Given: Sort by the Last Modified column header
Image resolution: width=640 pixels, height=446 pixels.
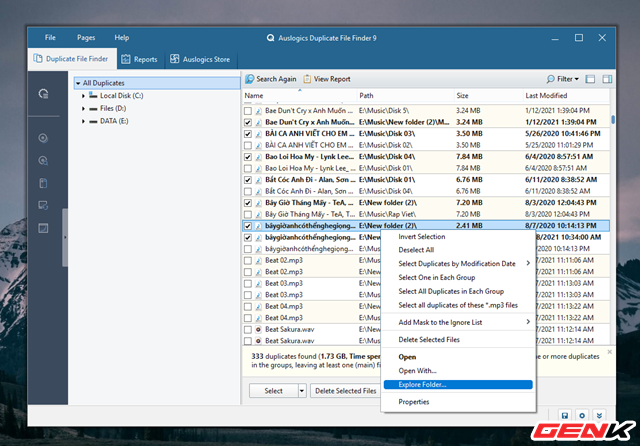Looking at the screenshot, I should (566, 96).
